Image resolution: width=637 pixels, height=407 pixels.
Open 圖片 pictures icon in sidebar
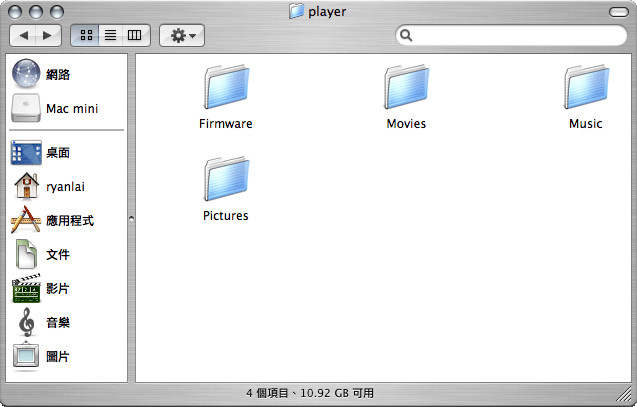click(x=26, y=356)
